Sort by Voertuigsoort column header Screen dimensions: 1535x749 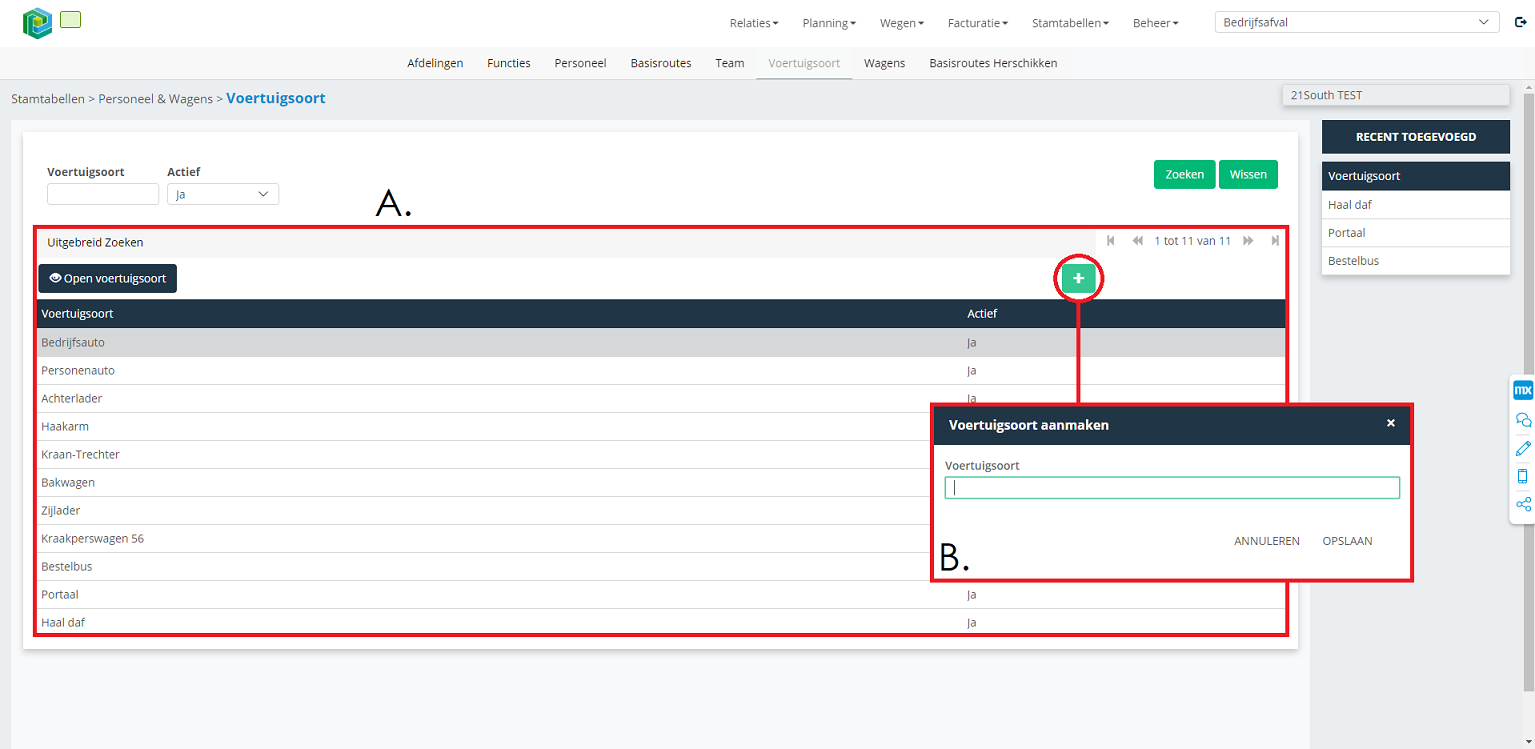pos(77,313)
